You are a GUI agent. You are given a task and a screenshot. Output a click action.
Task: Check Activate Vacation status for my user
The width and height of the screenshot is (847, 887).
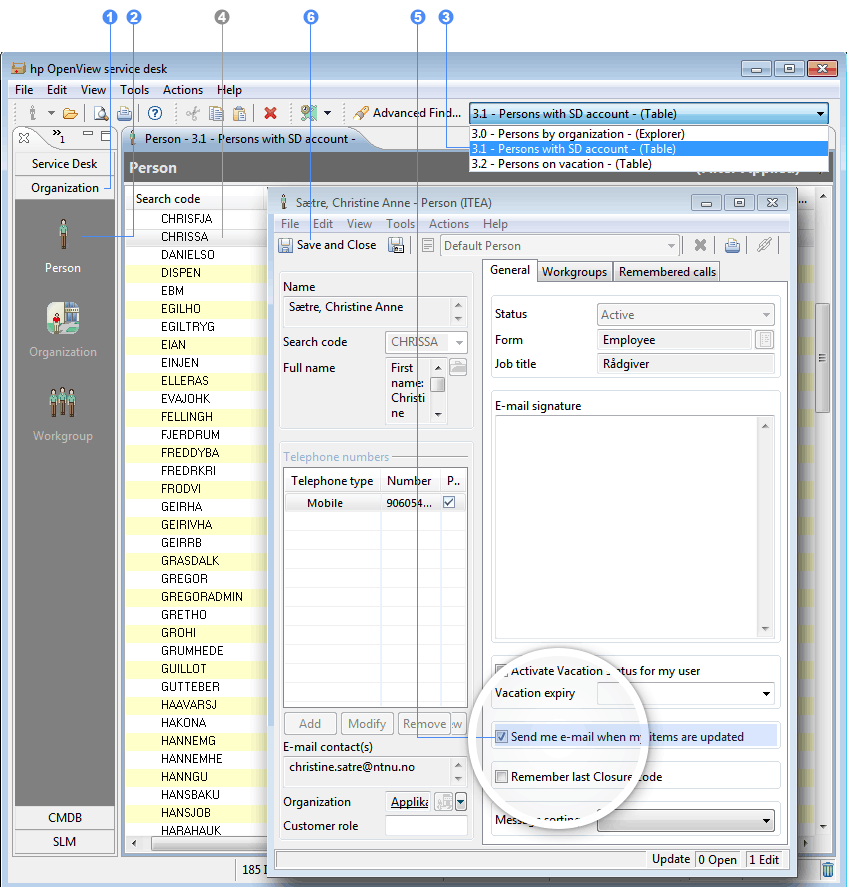coord(502,671)
